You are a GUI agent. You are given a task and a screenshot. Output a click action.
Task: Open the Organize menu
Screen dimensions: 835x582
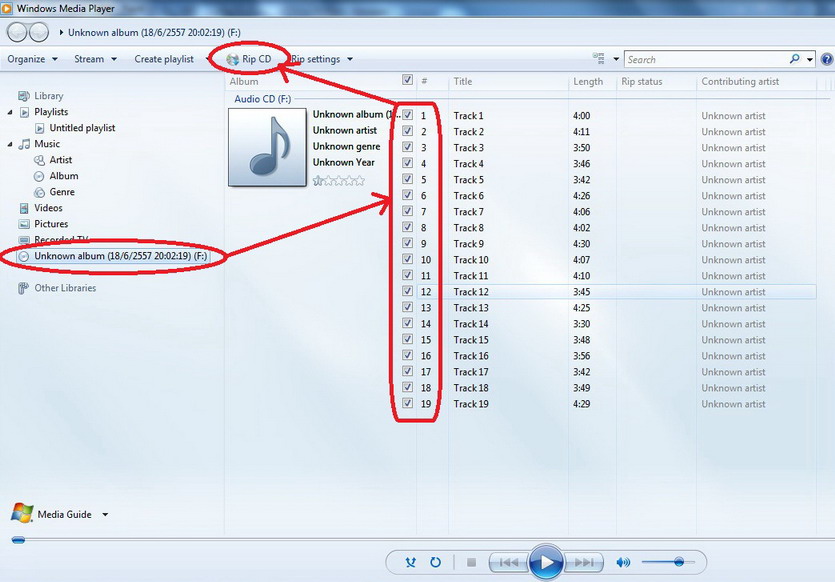[x=32, y=59]
